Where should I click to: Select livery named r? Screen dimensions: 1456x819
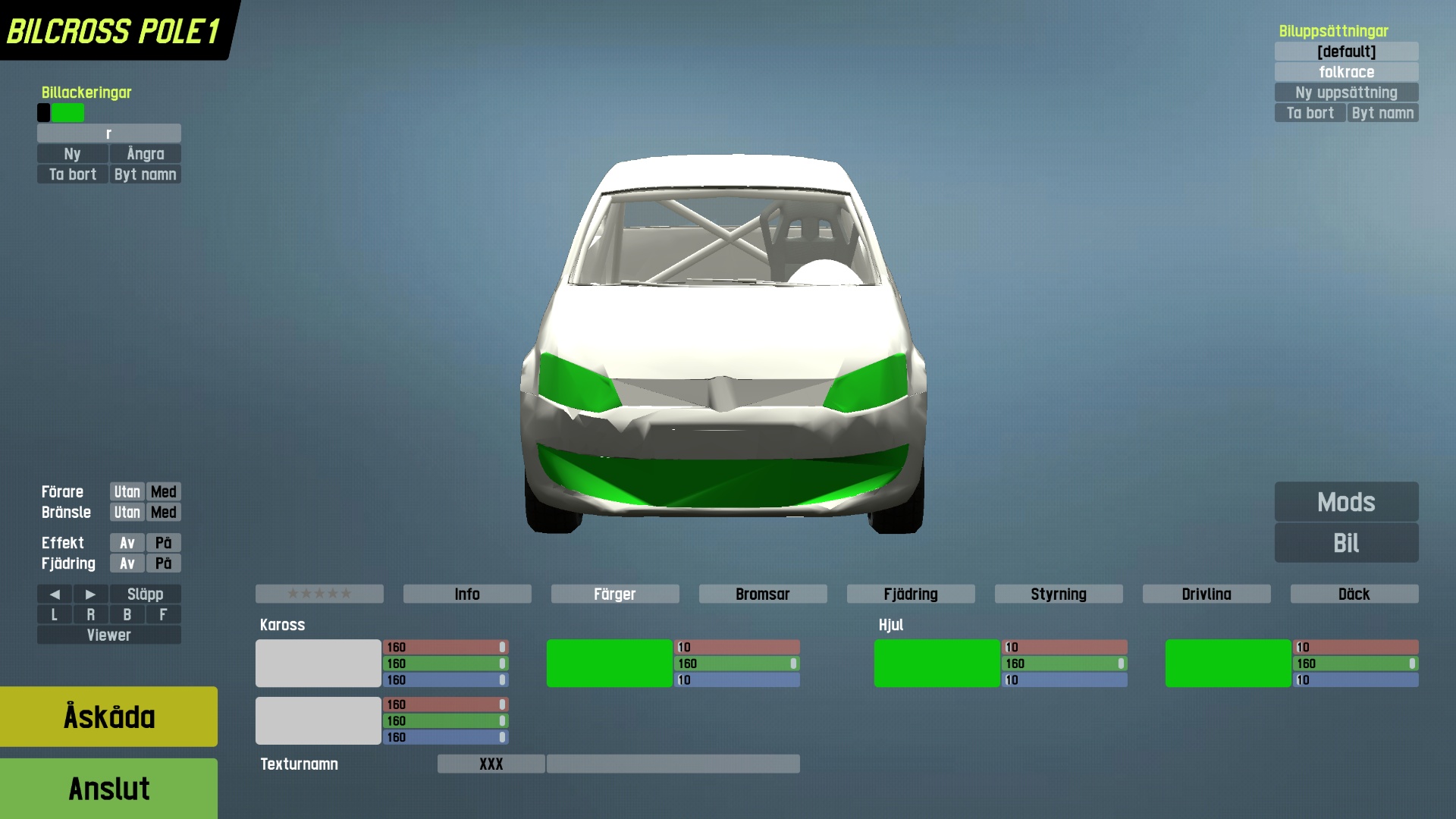108,133
